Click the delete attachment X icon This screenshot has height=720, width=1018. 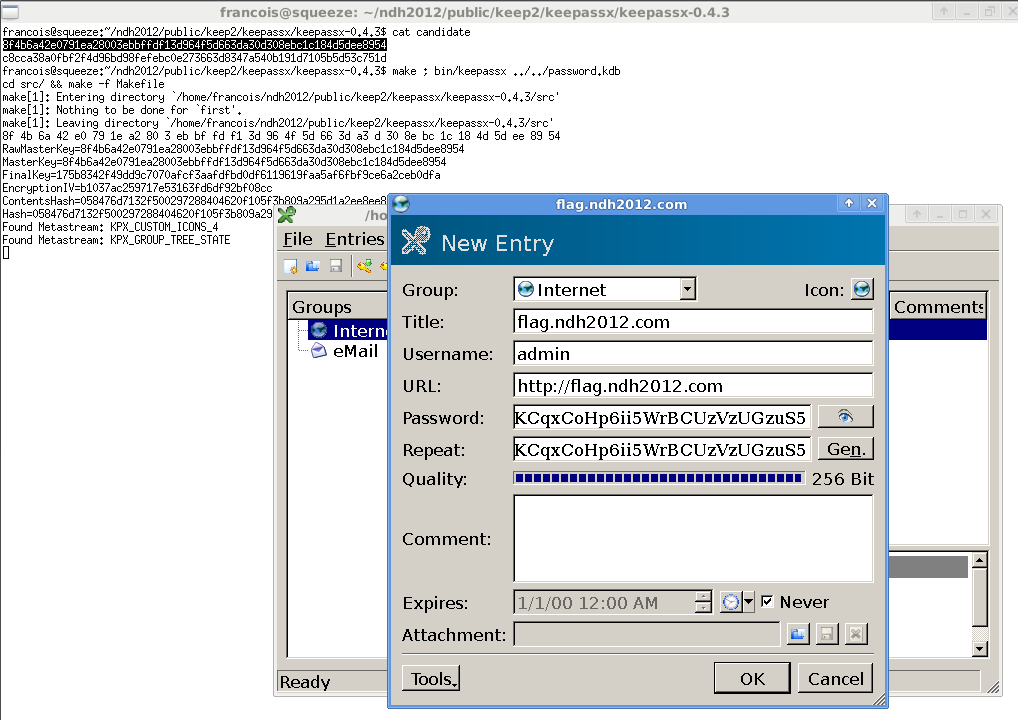856,634
